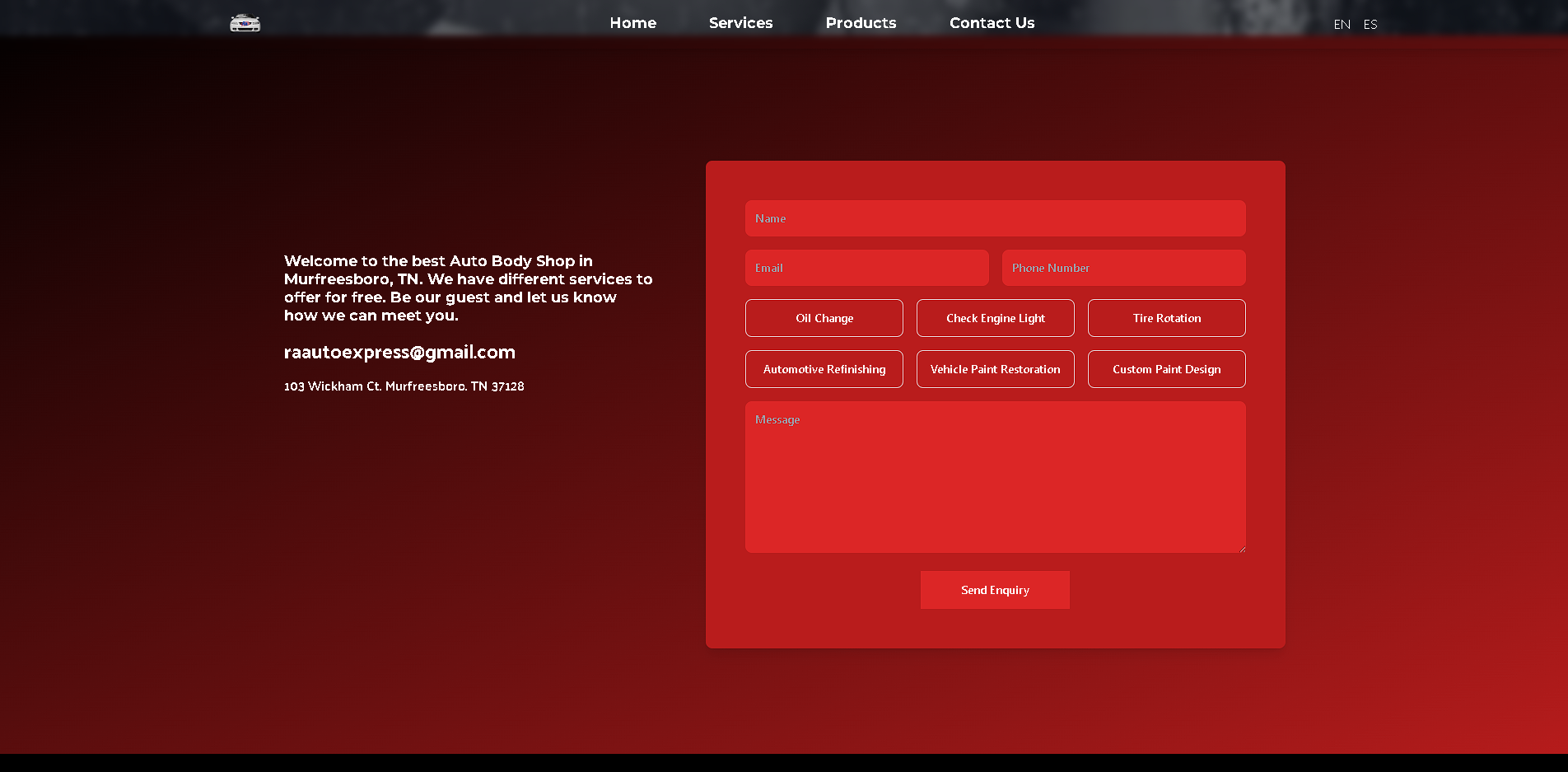1568x772 pixels.
Task: Focus the Email input field
Action: pyautogui.click(x=866, y=268)
